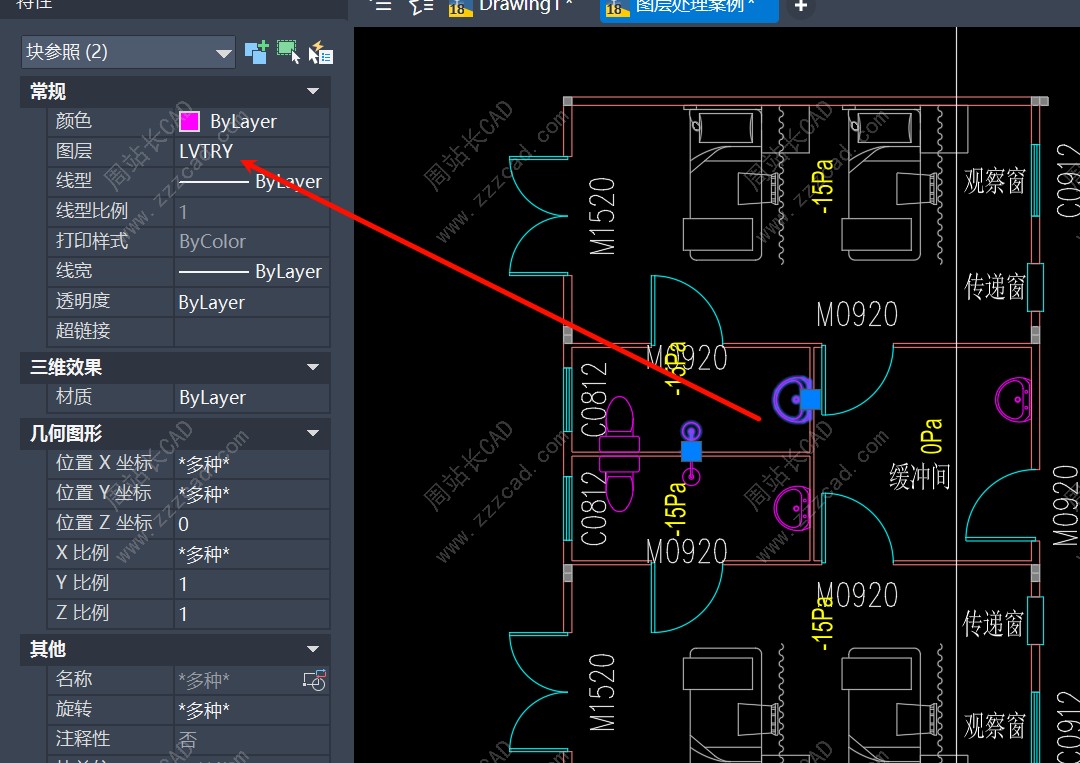Collapse the 其他 section
Viewport: 1080px width, 763px height.
tap(313, 650)
